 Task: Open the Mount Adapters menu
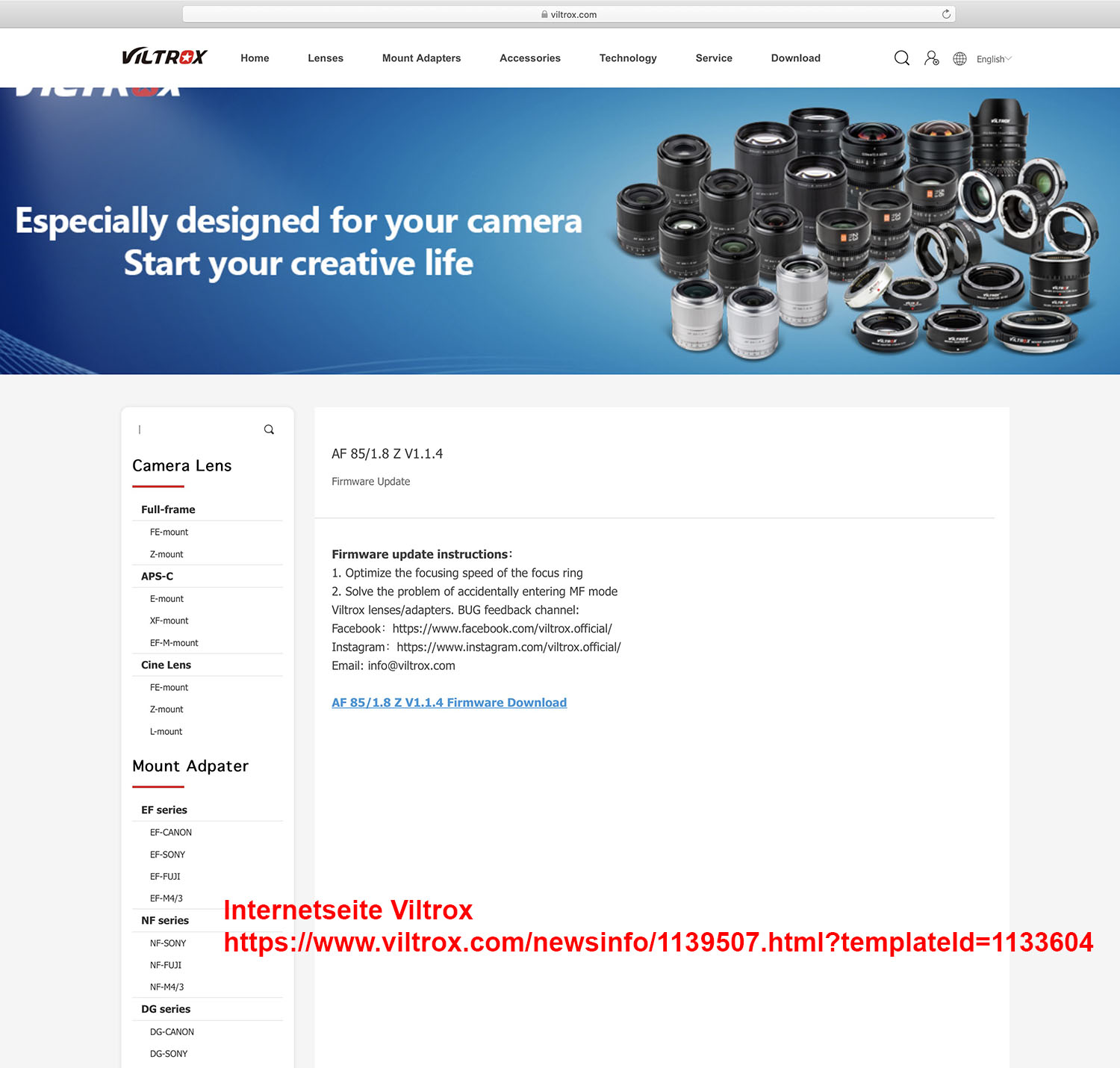[421, 58]
